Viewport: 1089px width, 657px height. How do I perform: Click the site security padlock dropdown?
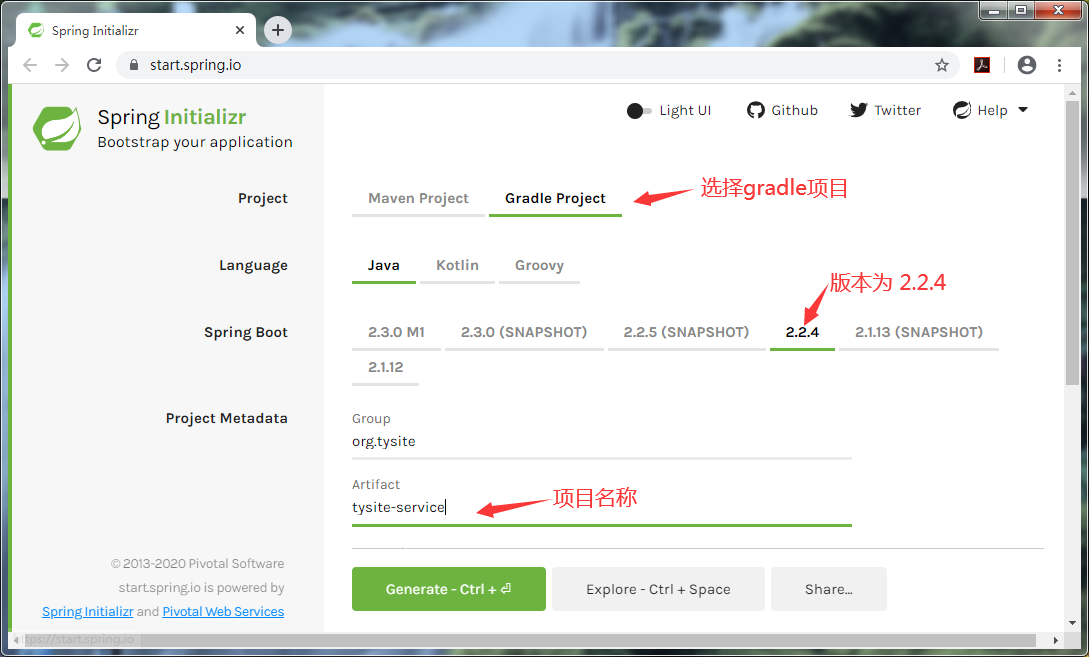click(133, 64)
